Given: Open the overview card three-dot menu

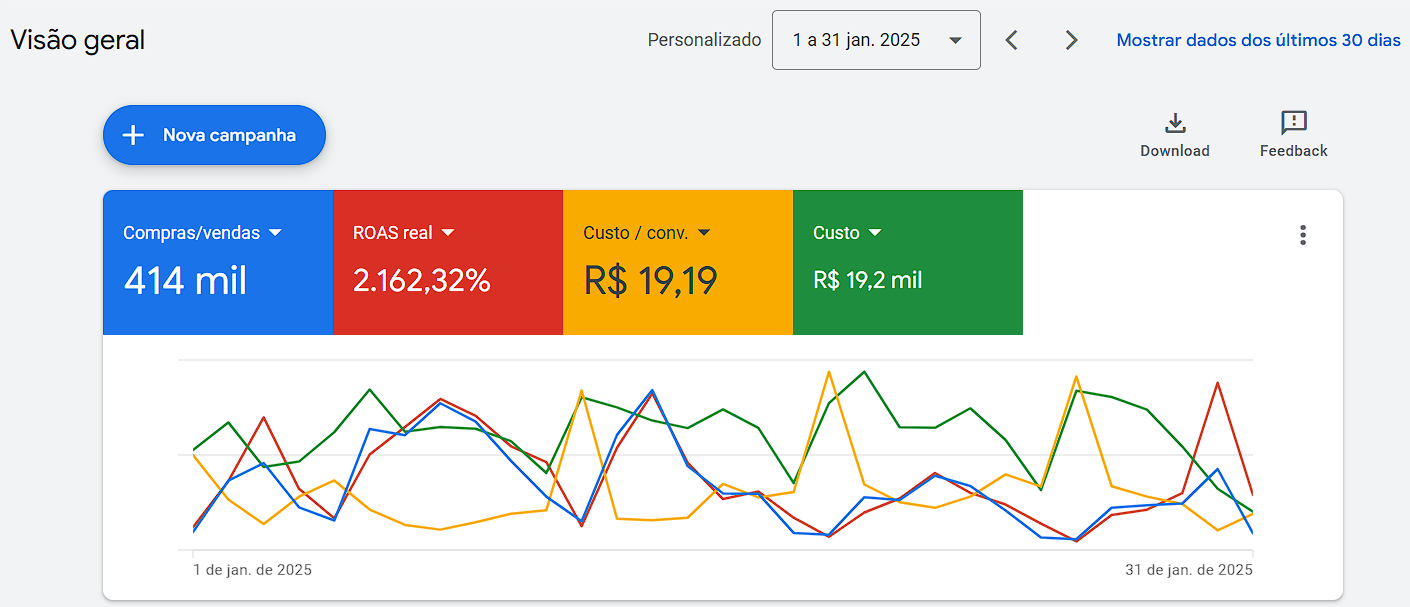Looking at the screenshot, I should pyautogui.click(x=1302, y=234).
